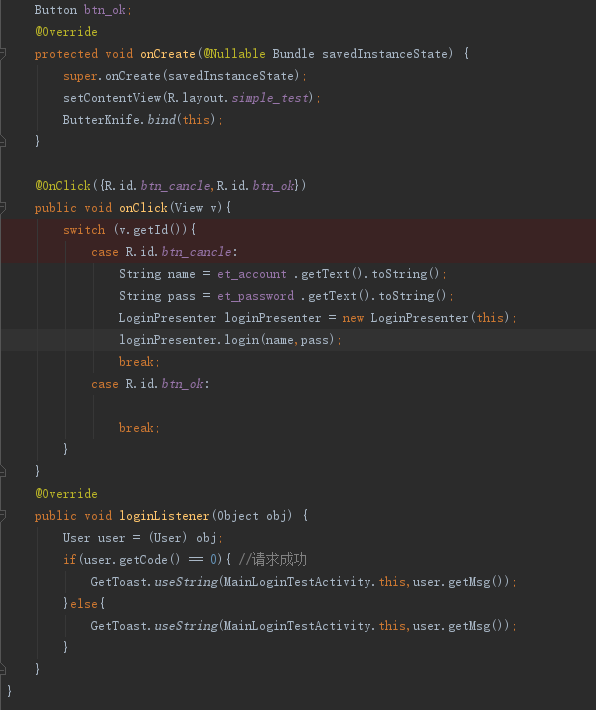Click the 'else' keyword
Viewport: 596px width, 710px height.
click(x=84, y=604)
